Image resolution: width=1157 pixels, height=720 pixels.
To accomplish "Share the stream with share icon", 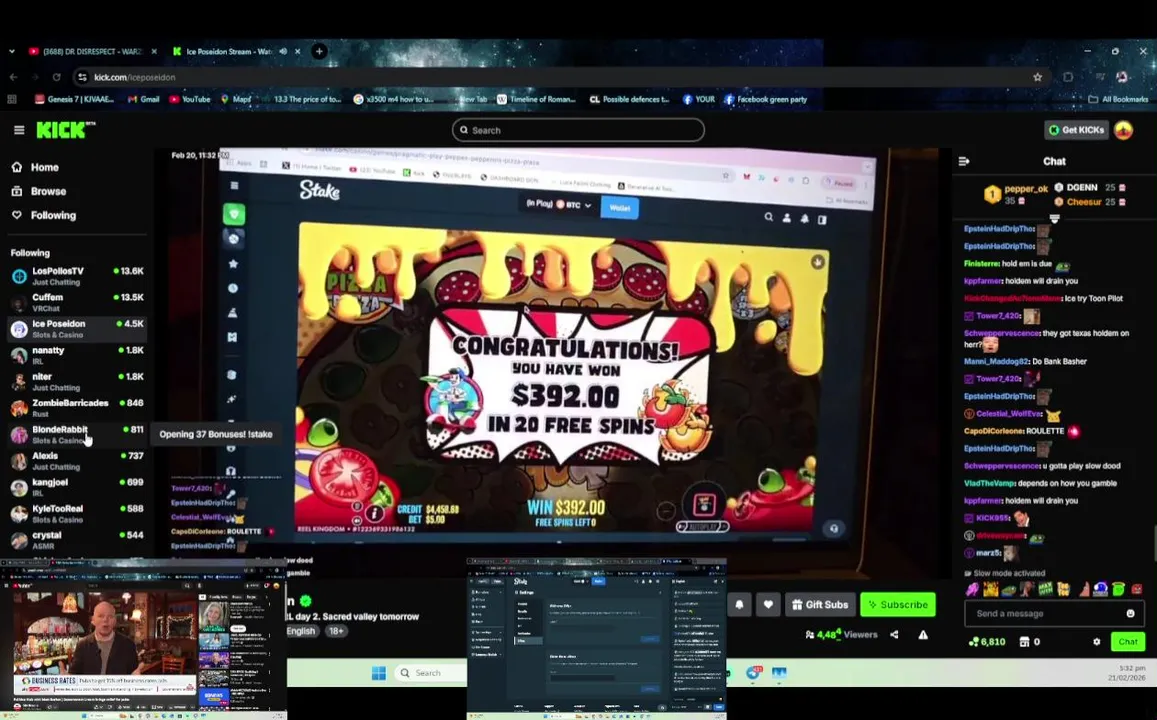I will 894,634.
